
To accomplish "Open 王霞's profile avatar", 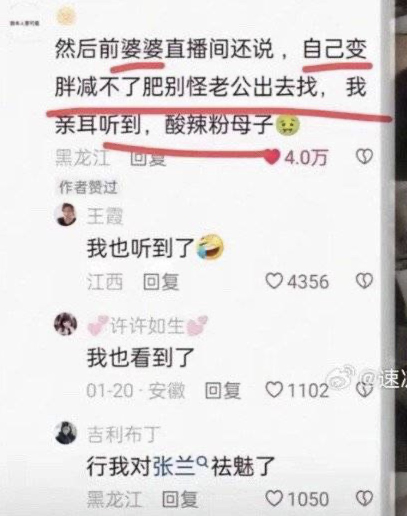I will (65, 214).
